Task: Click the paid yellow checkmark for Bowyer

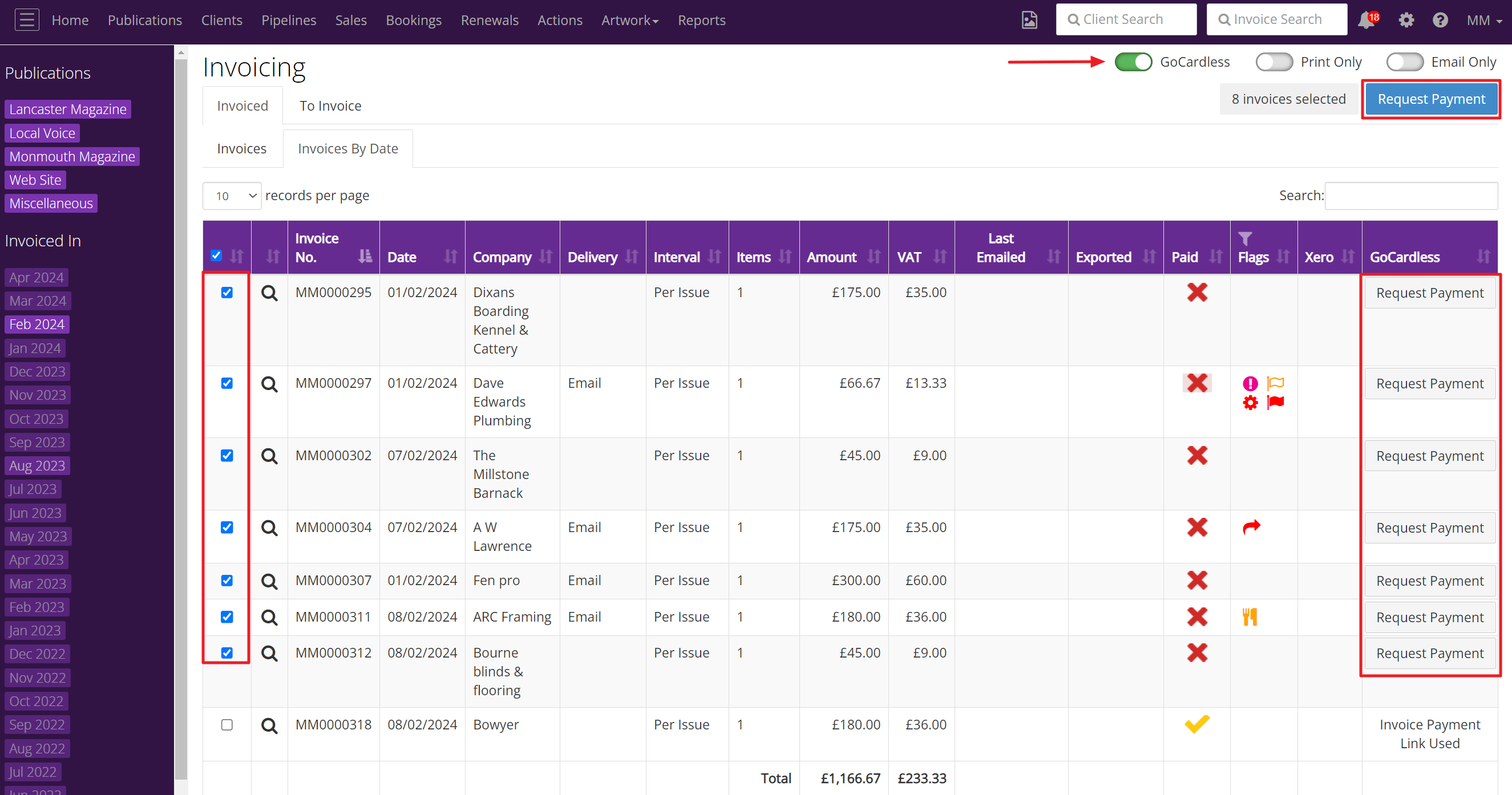Action: [x=1197, y=724]
